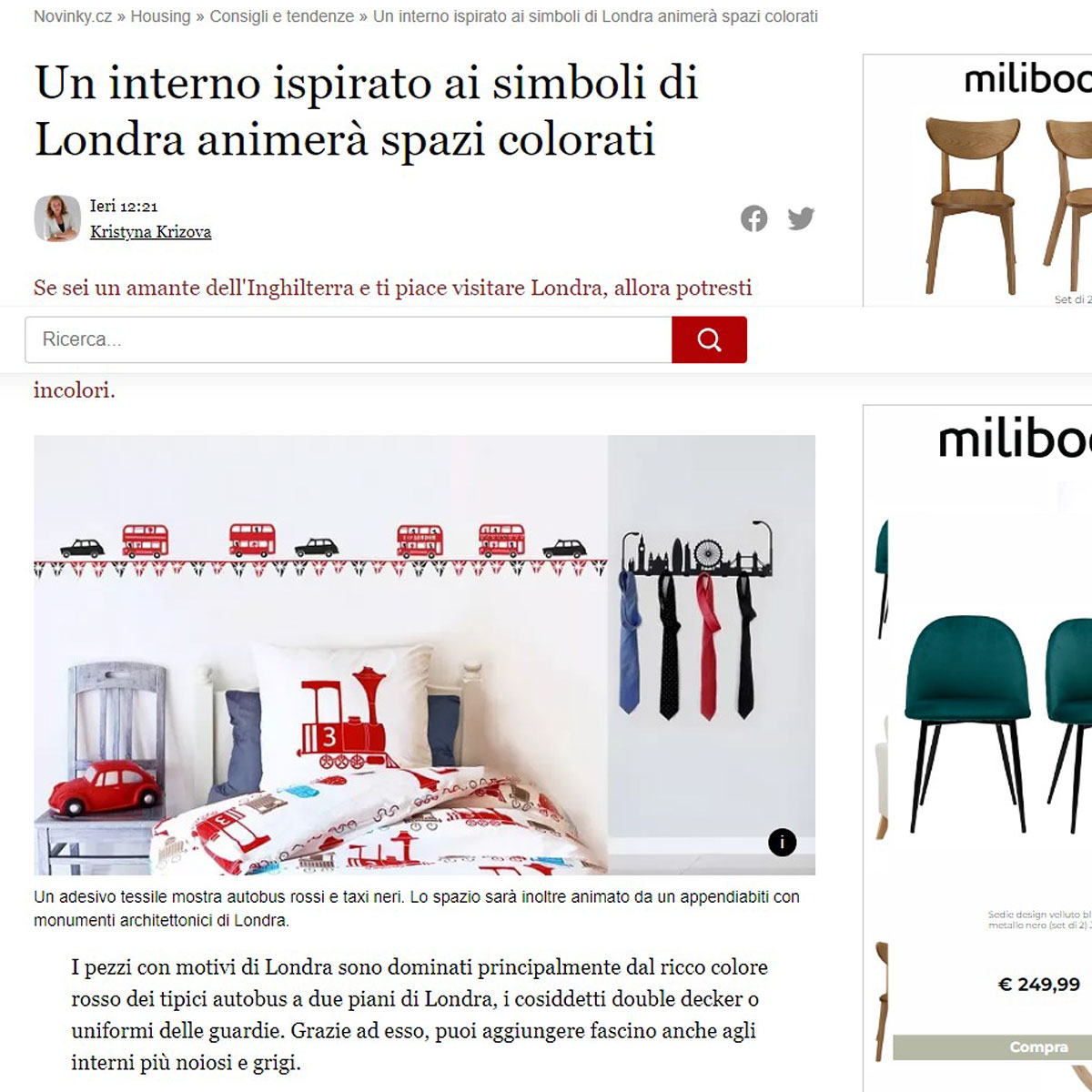
Task: Open the Novinky.cz breadcrumb link
Action: point(73,16)
